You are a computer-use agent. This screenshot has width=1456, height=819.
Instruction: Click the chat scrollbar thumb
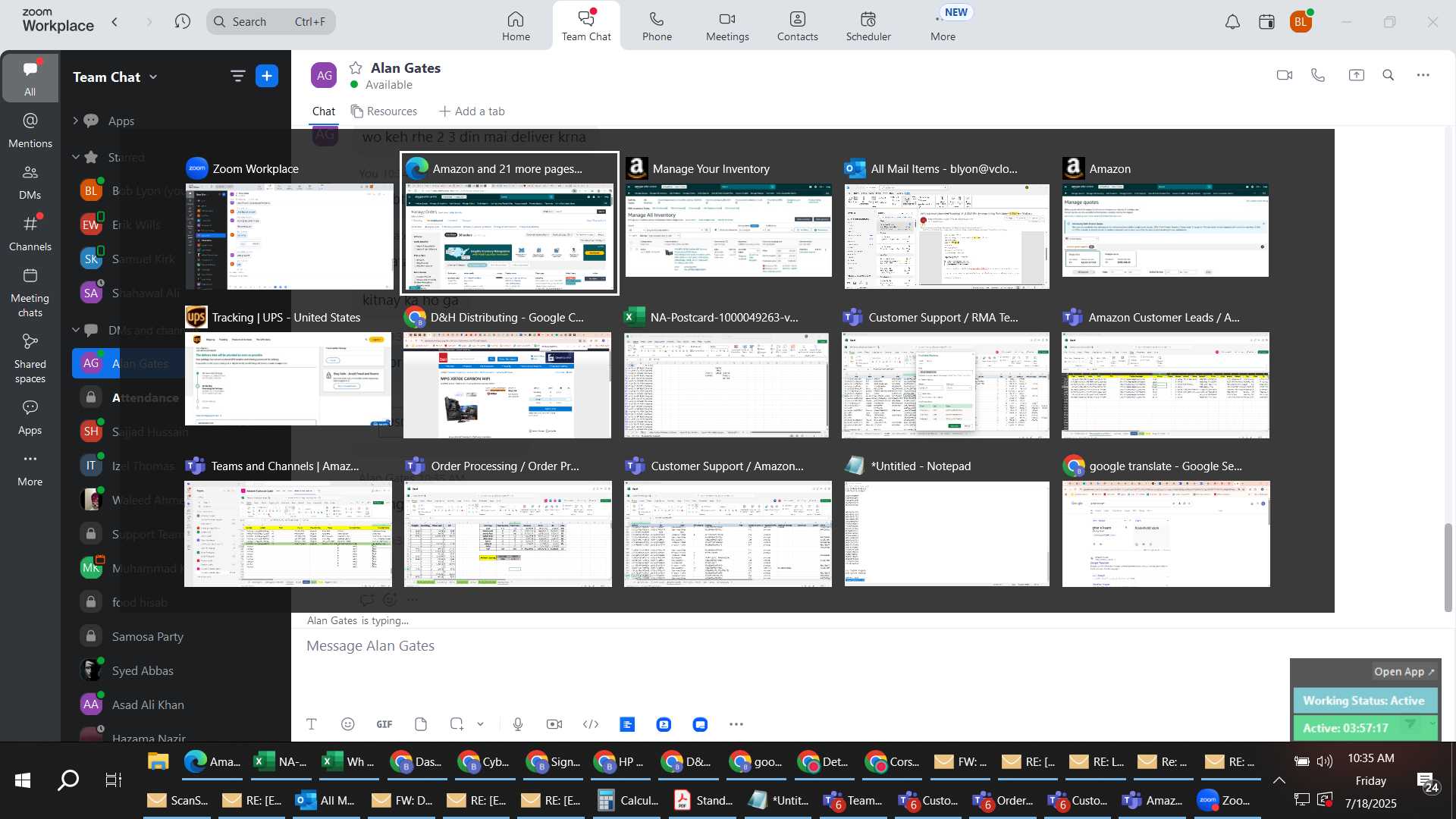[1448, 567]
